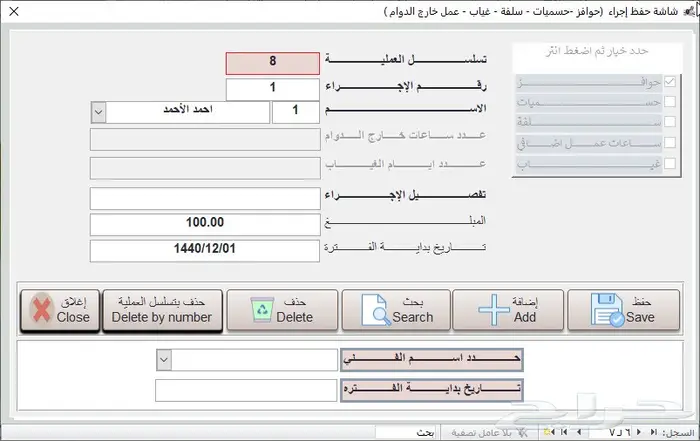Click the current record number box
Image resolution: width=700 pixels, height=441 pixels.
[612, 433]
